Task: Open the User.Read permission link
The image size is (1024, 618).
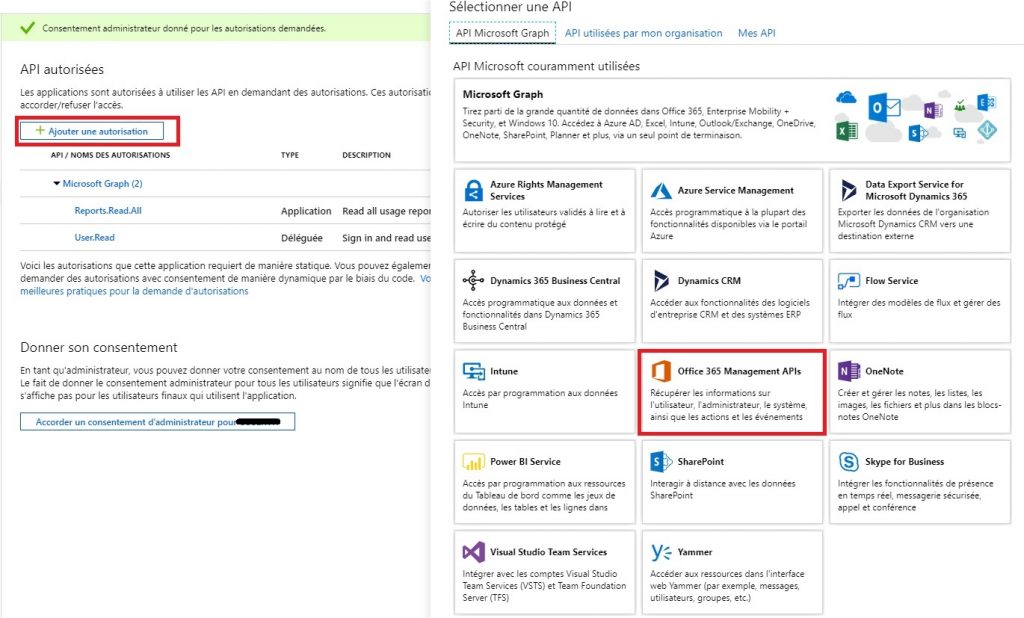Action: tap(94, 238)
